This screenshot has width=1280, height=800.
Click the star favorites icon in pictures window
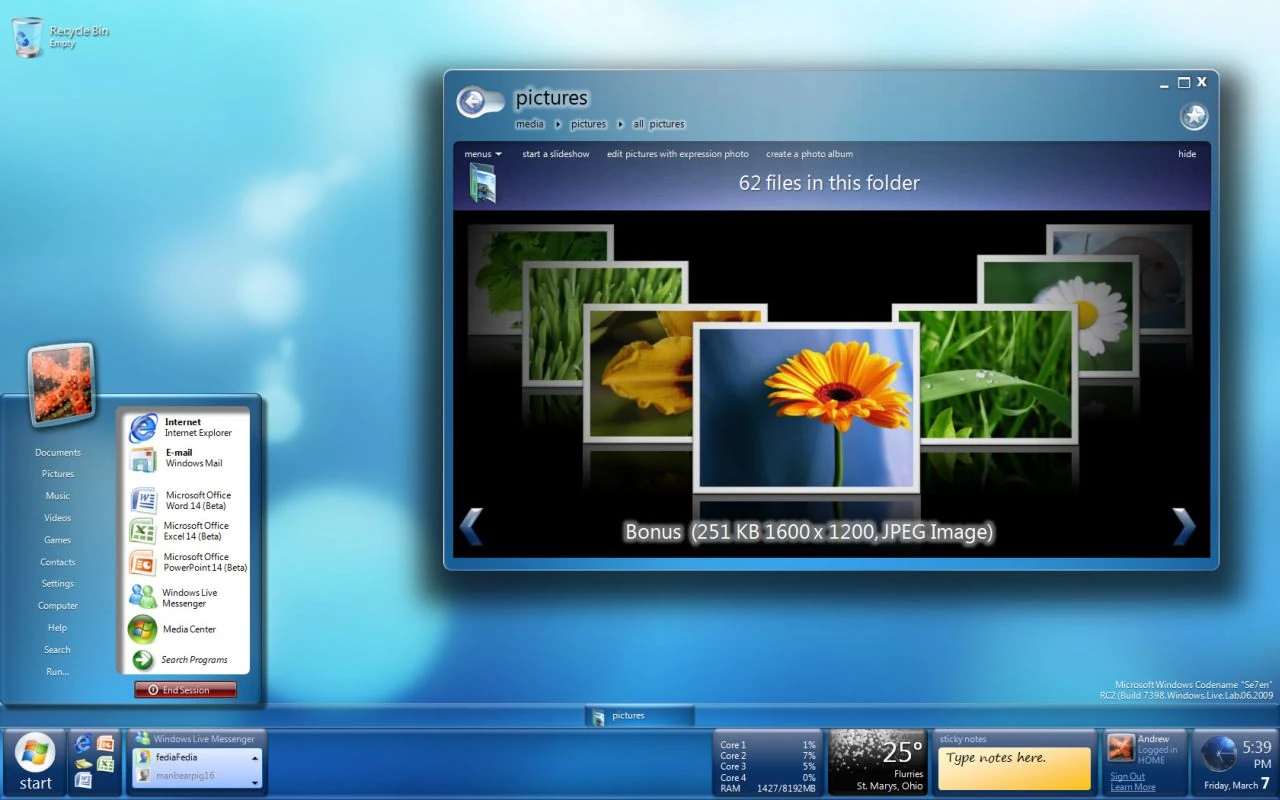click(x=1193, y=117)
